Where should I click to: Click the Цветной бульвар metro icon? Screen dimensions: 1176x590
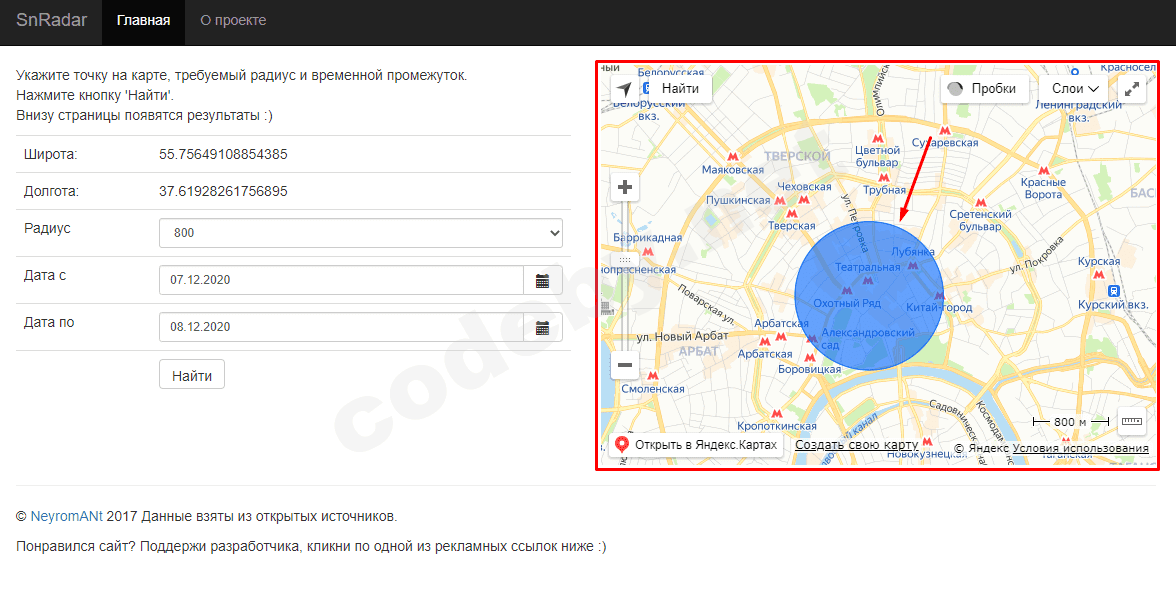877,139
